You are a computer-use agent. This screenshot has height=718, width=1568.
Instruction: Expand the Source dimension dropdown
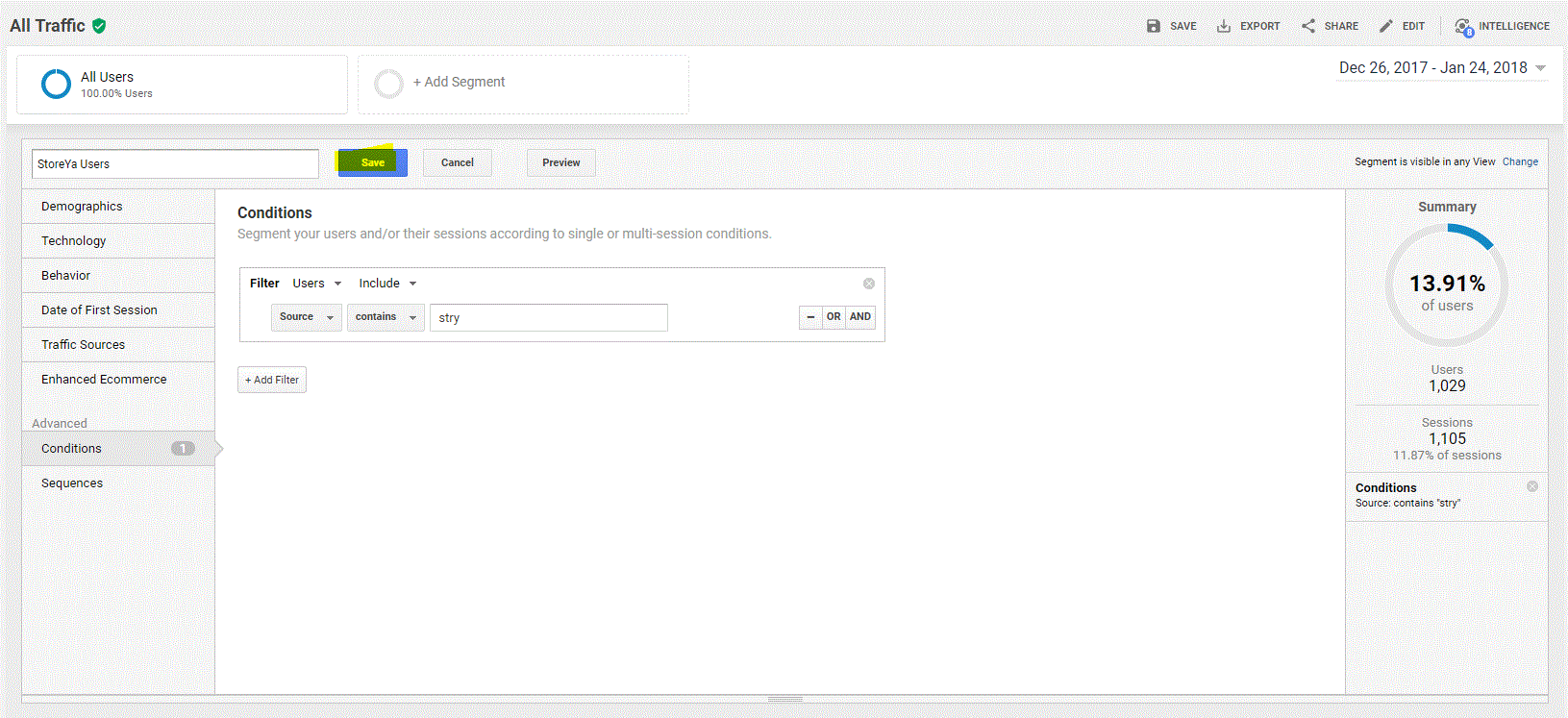(x=306, y=317)
